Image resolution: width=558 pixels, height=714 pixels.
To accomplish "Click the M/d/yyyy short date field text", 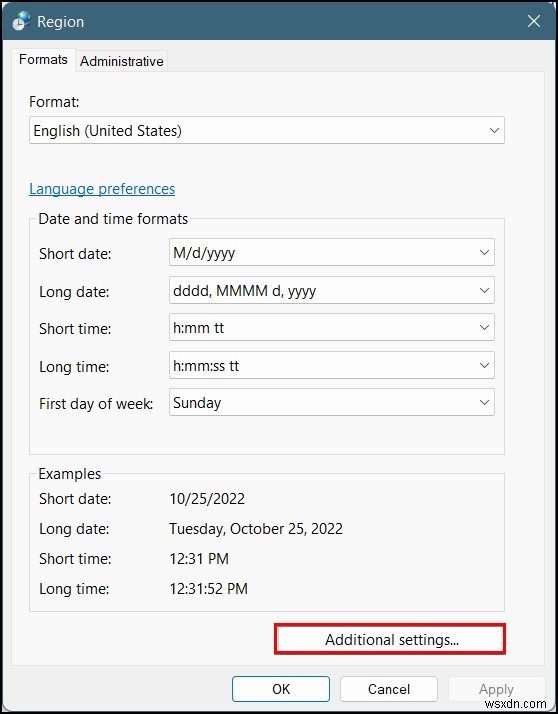I will tap(204, 253).
